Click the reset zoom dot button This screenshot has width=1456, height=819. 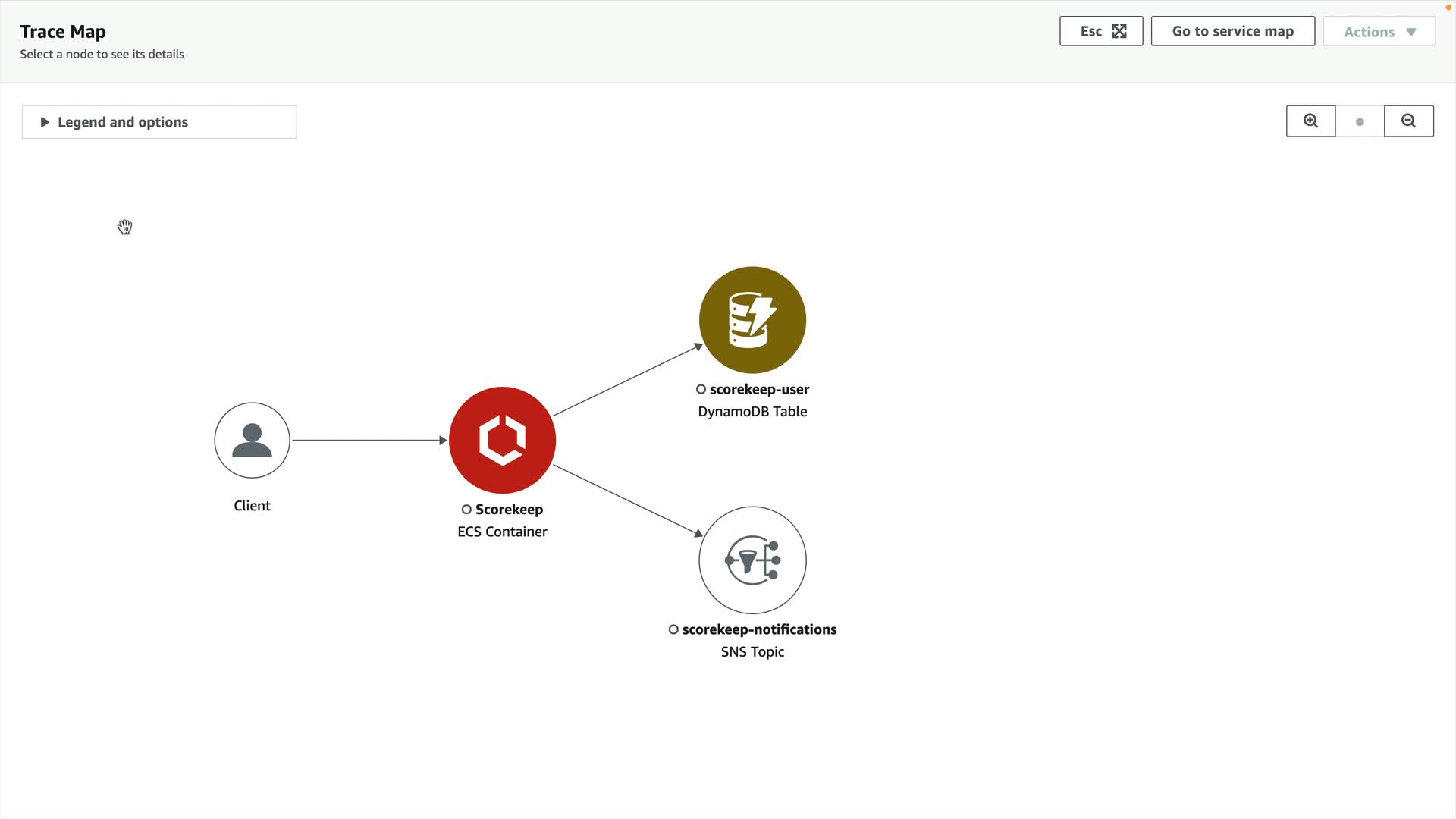tap(1360, 121)
